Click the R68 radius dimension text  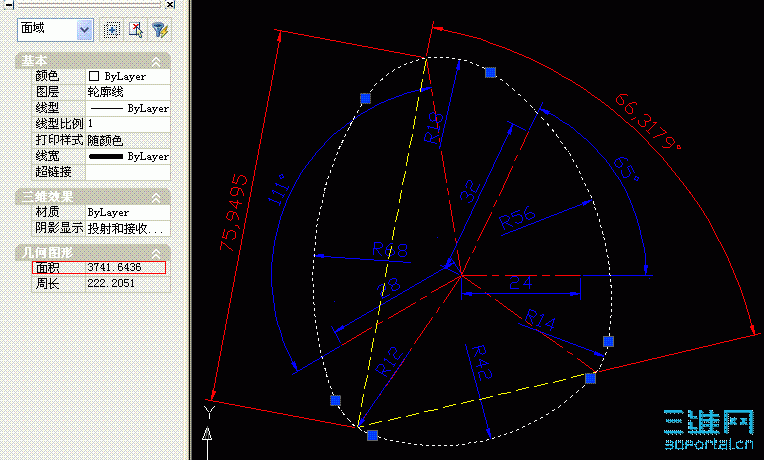click(390, 250)
